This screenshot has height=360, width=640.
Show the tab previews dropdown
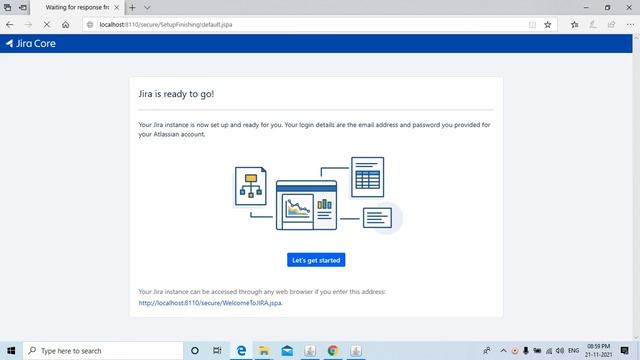pyautogui.click(x=147, y=7)
